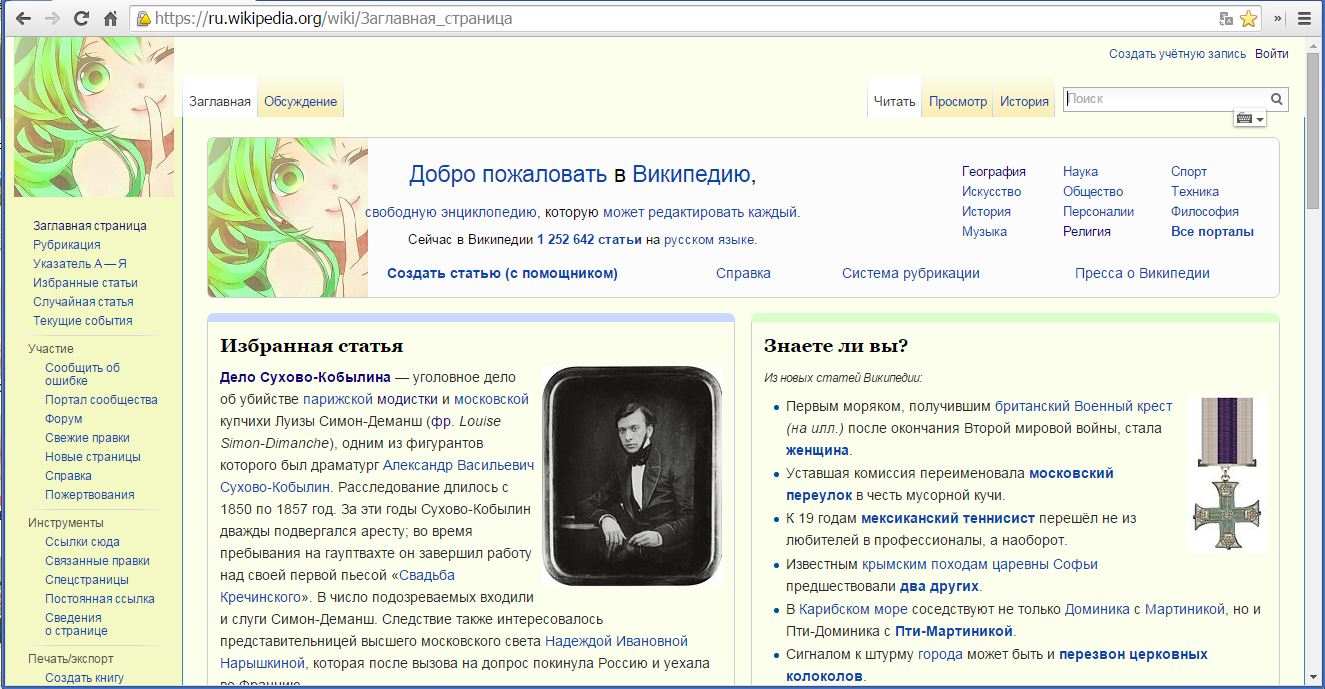Open Спецстраницы sidebar link
Viewport: 1325px width, 689px height.
click(86, 580)
